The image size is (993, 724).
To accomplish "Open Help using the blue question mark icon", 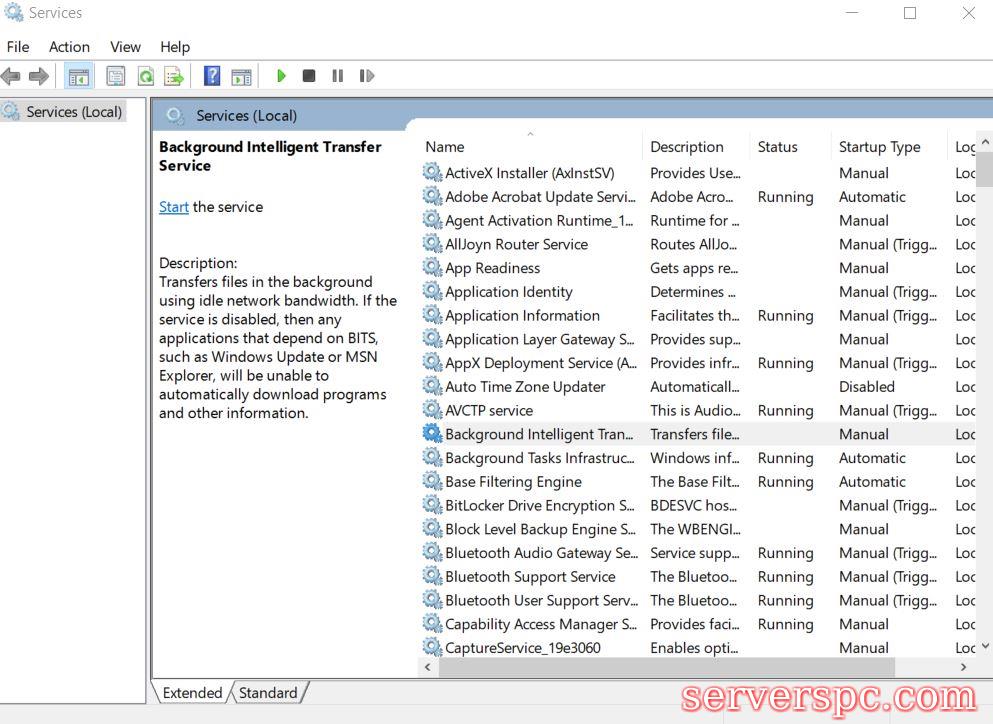I will (x=212, y=76).
